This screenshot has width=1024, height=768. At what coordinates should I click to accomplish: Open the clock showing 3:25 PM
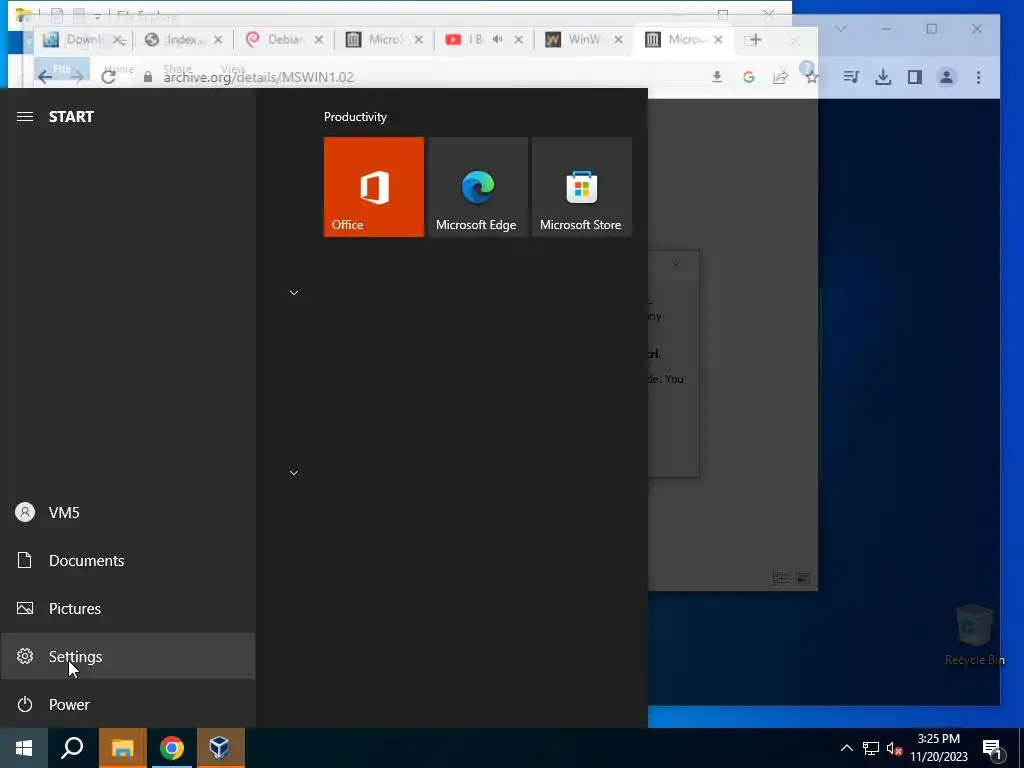938,748
